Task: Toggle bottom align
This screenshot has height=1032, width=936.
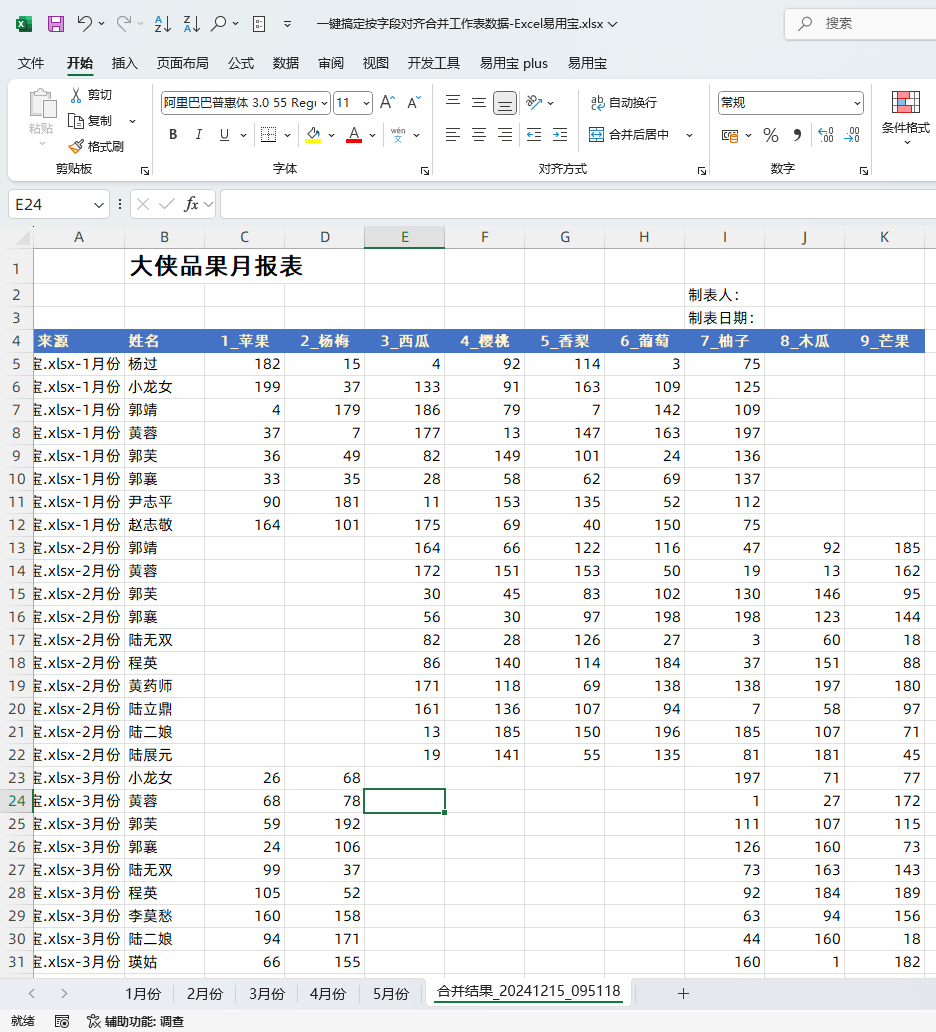Action: [505, 103]
